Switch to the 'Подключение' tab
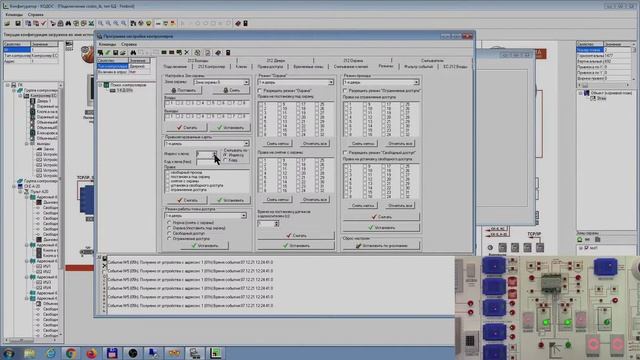This screenshot has height=360, width=640. 175,67
